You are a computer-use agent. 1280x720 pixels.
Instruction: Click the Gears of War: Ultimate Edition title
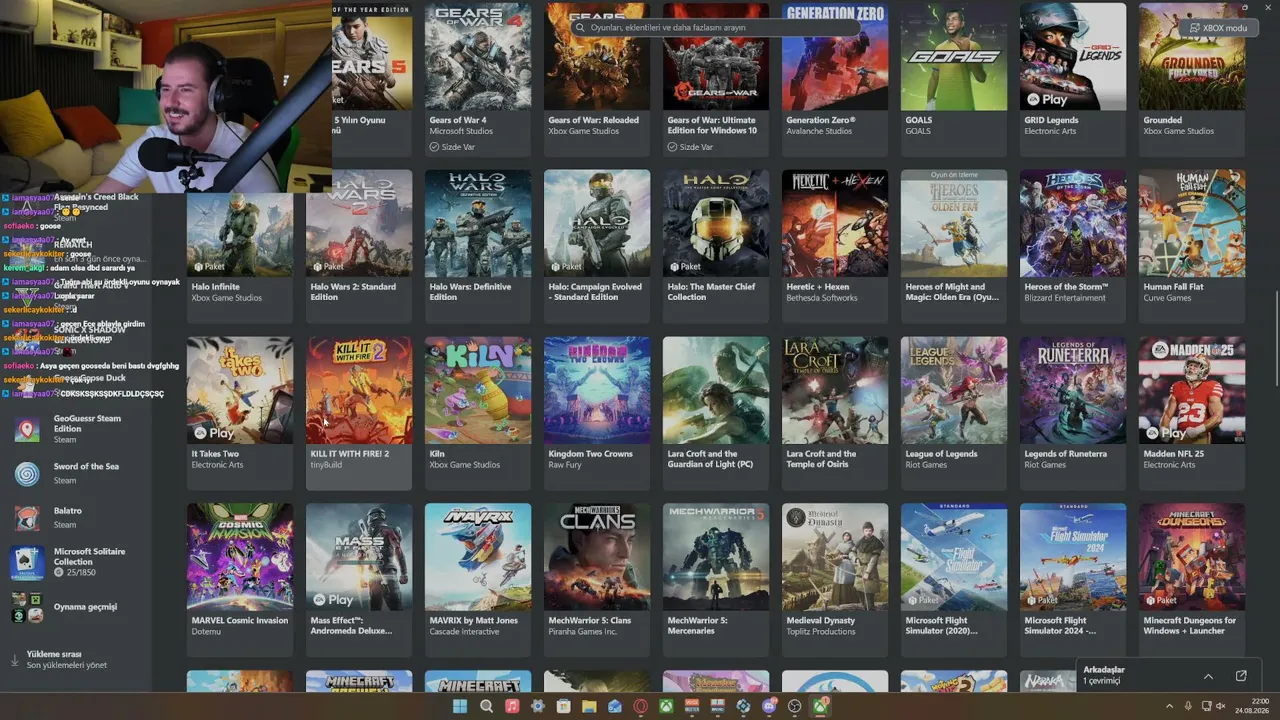712,125
